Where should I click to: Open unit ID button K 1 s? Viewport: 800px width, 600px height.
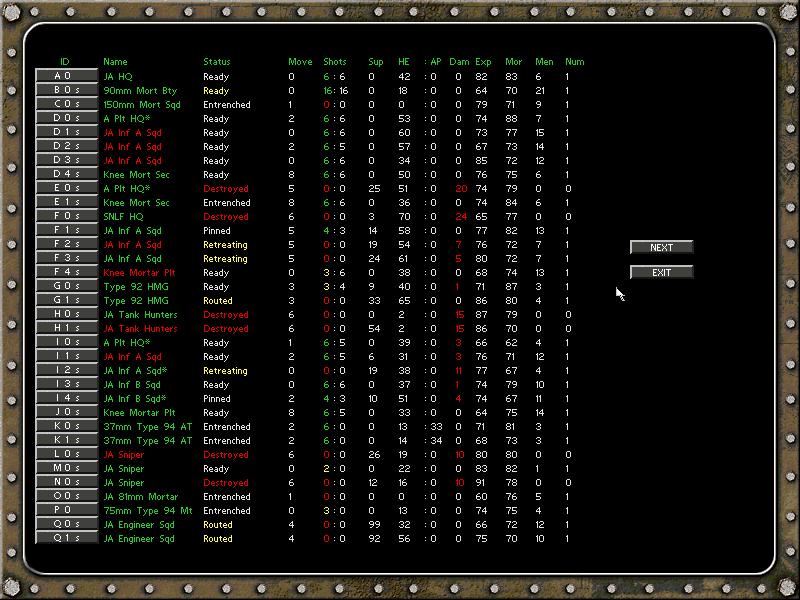(x=66, y=440)
